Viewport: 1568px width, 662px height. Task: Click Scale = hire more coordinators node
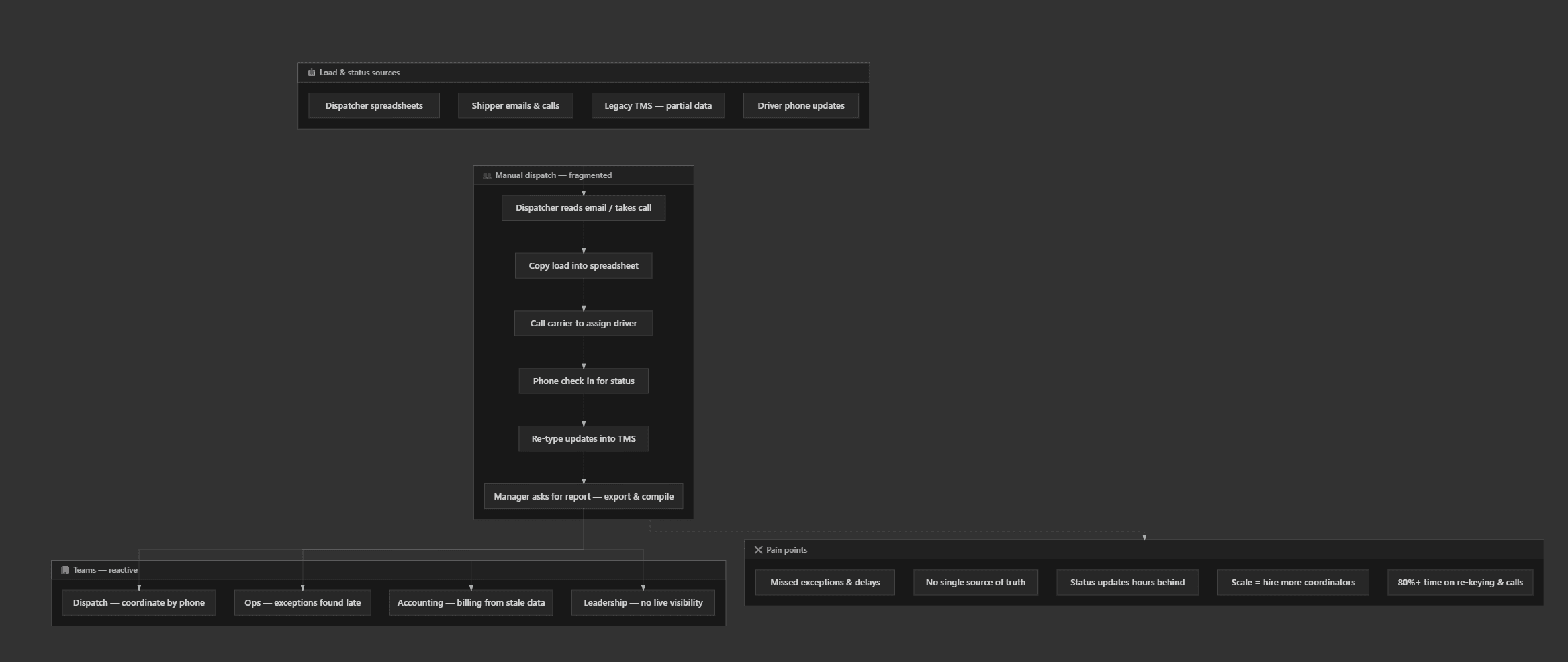coord(1293,583)
